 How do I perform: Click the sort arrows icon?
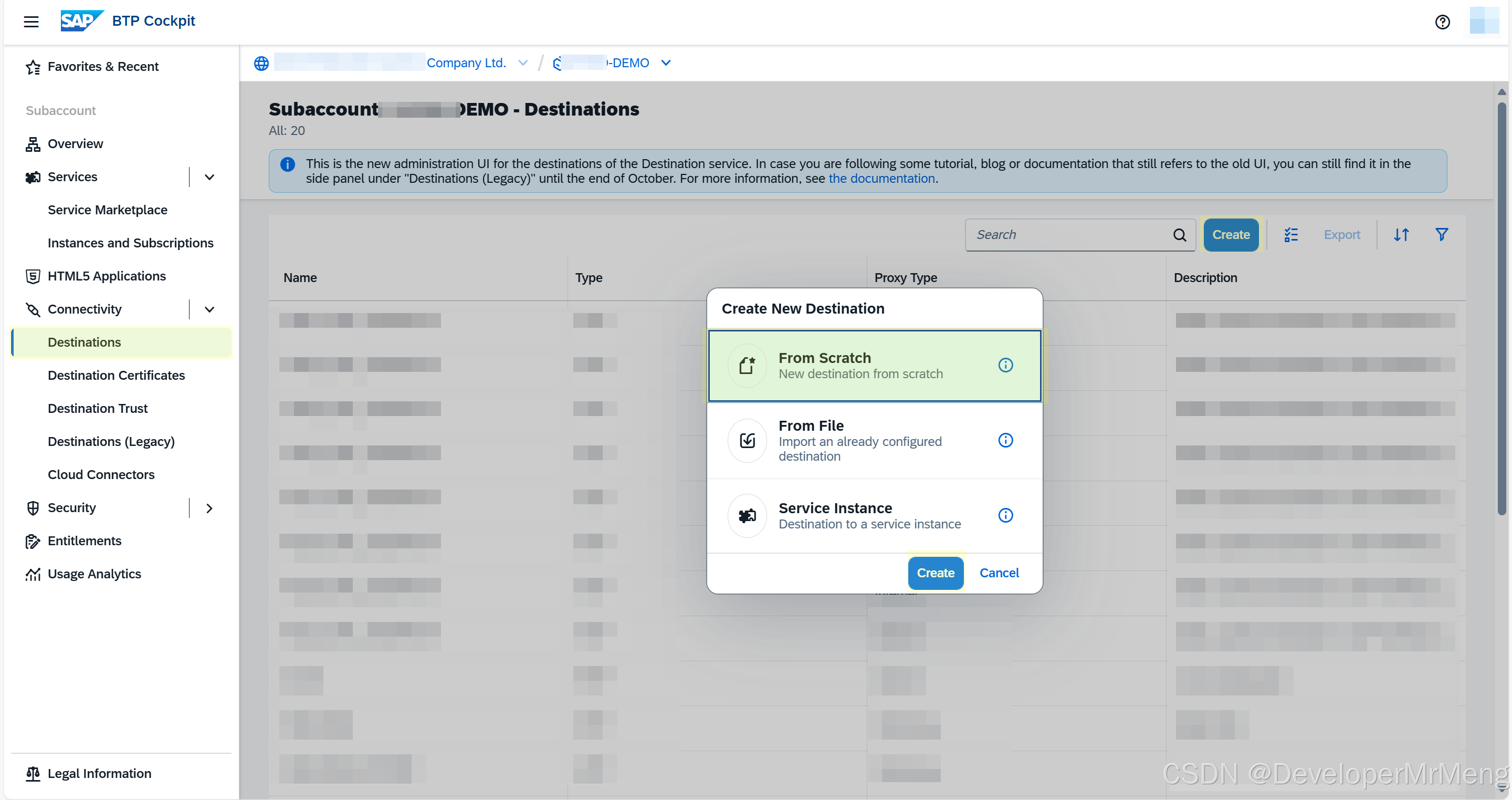click(x=1401, y=234)
